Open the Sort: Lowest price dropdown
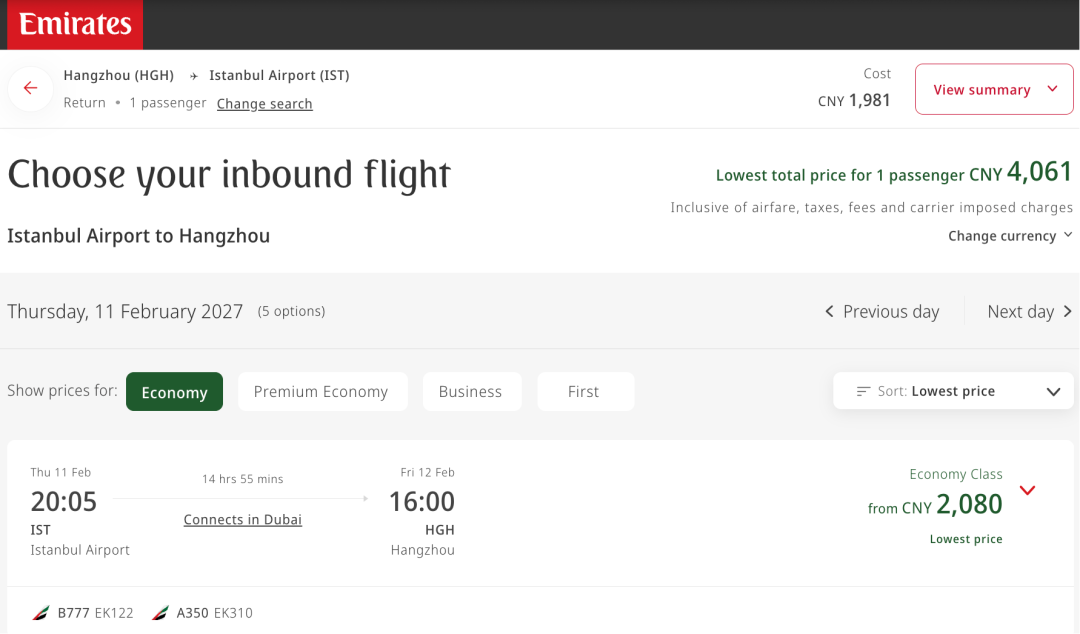The width and height of the screenshot is (1080, 634). (953, 391)
